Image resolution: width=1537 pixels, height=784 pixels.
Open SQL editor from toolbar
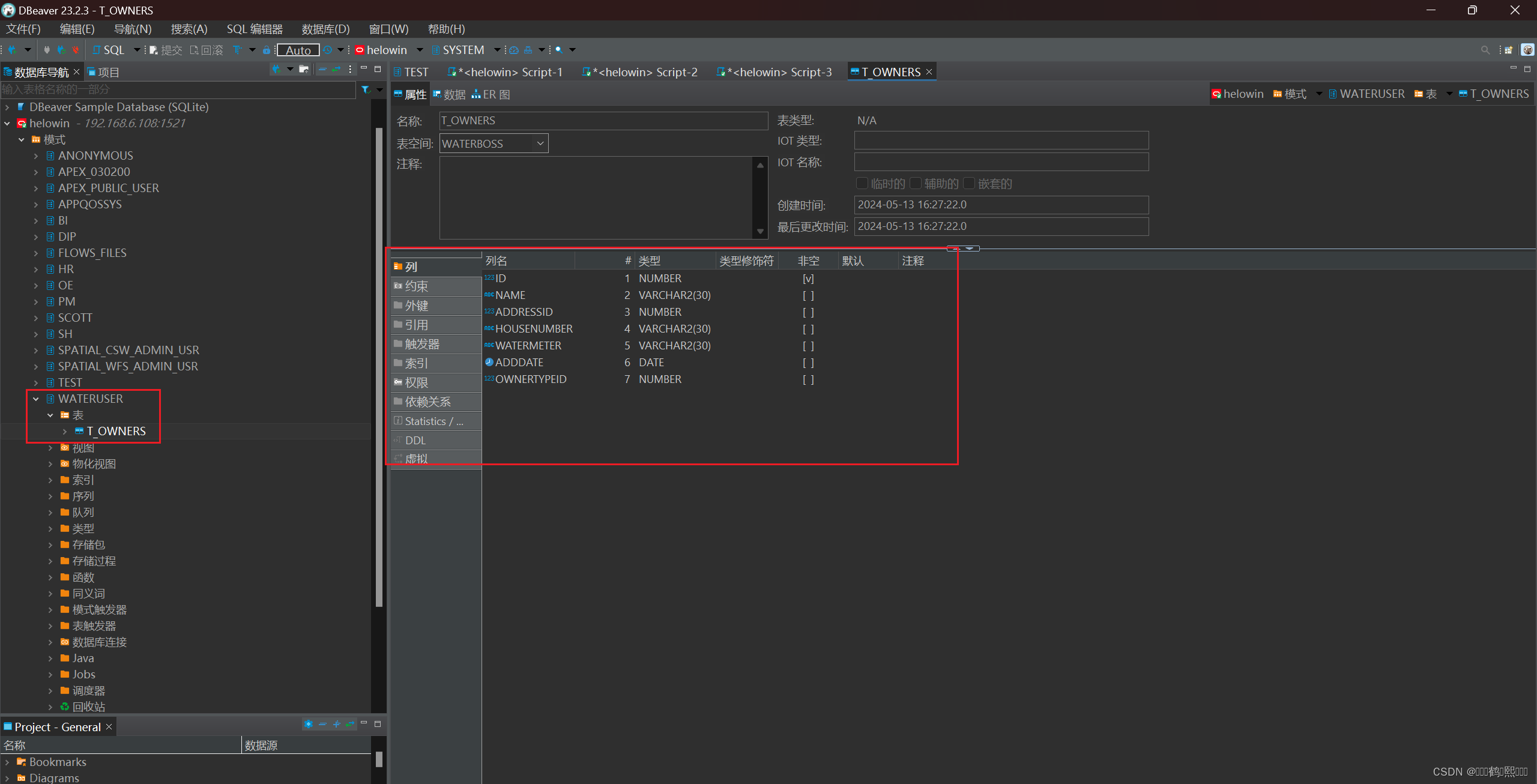click(x=109, y=50)
